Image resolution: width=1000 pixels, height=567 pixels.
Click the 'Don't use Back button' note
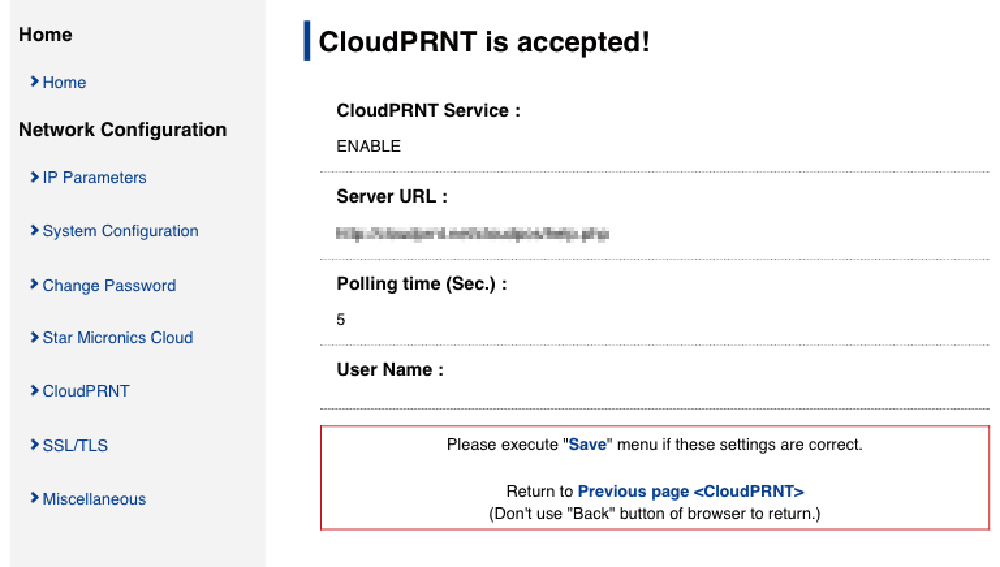coord(655,513)
